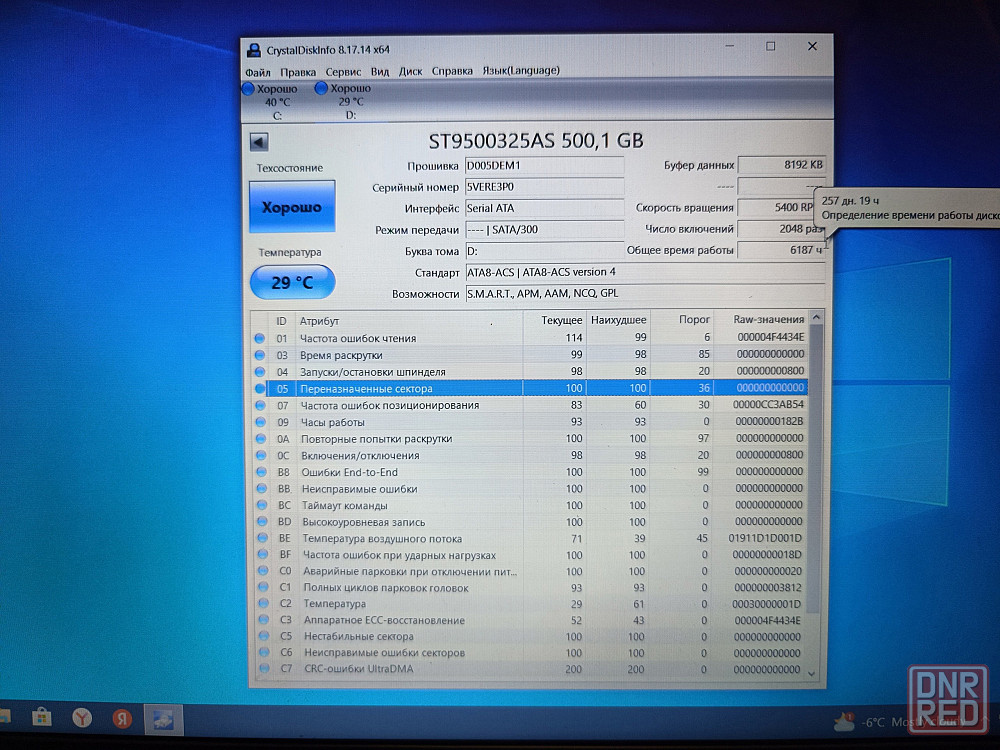Click the status icon for Аппаратное ECC-восстановление

pyautogui.click(x=263, y=620)
